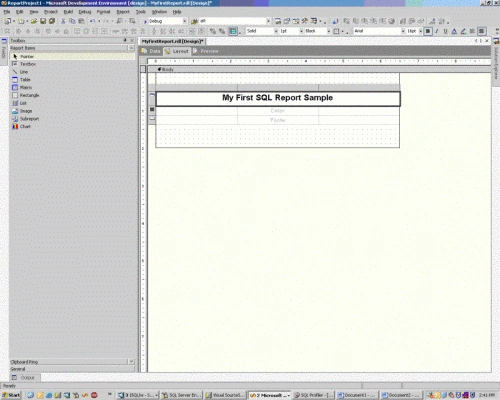Open the Solution Explorer side tab
The height and width of the screenshot is (400, 500).
tap(496, 63)
